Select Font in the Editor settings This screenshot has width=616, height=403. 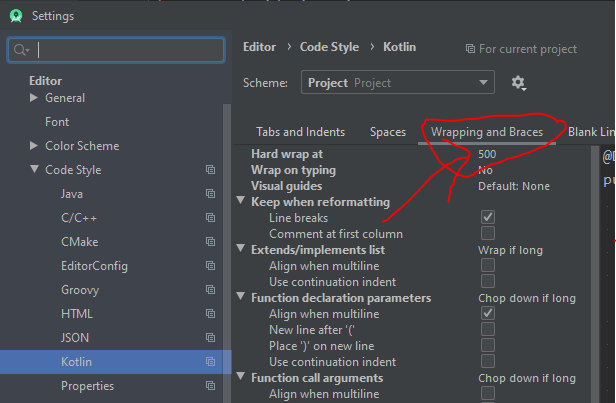pos(57,122)
